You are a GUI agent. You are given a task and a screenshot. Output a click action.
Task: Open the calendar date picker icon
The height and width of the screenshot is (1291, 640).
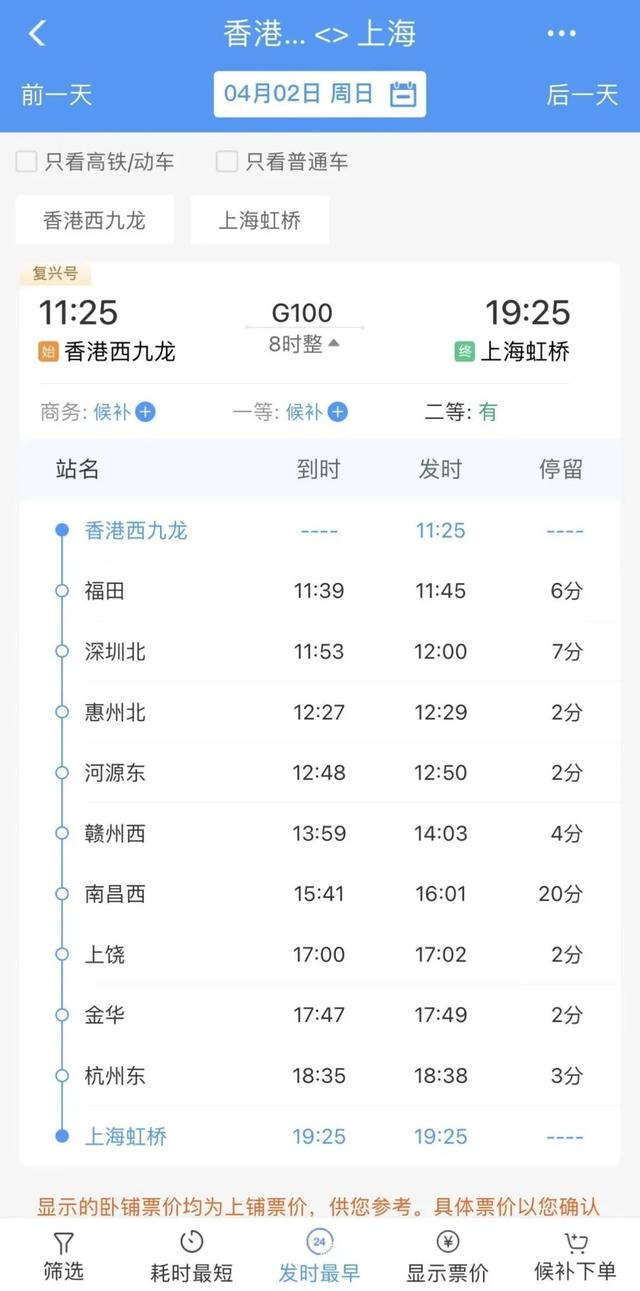point(402,95)
